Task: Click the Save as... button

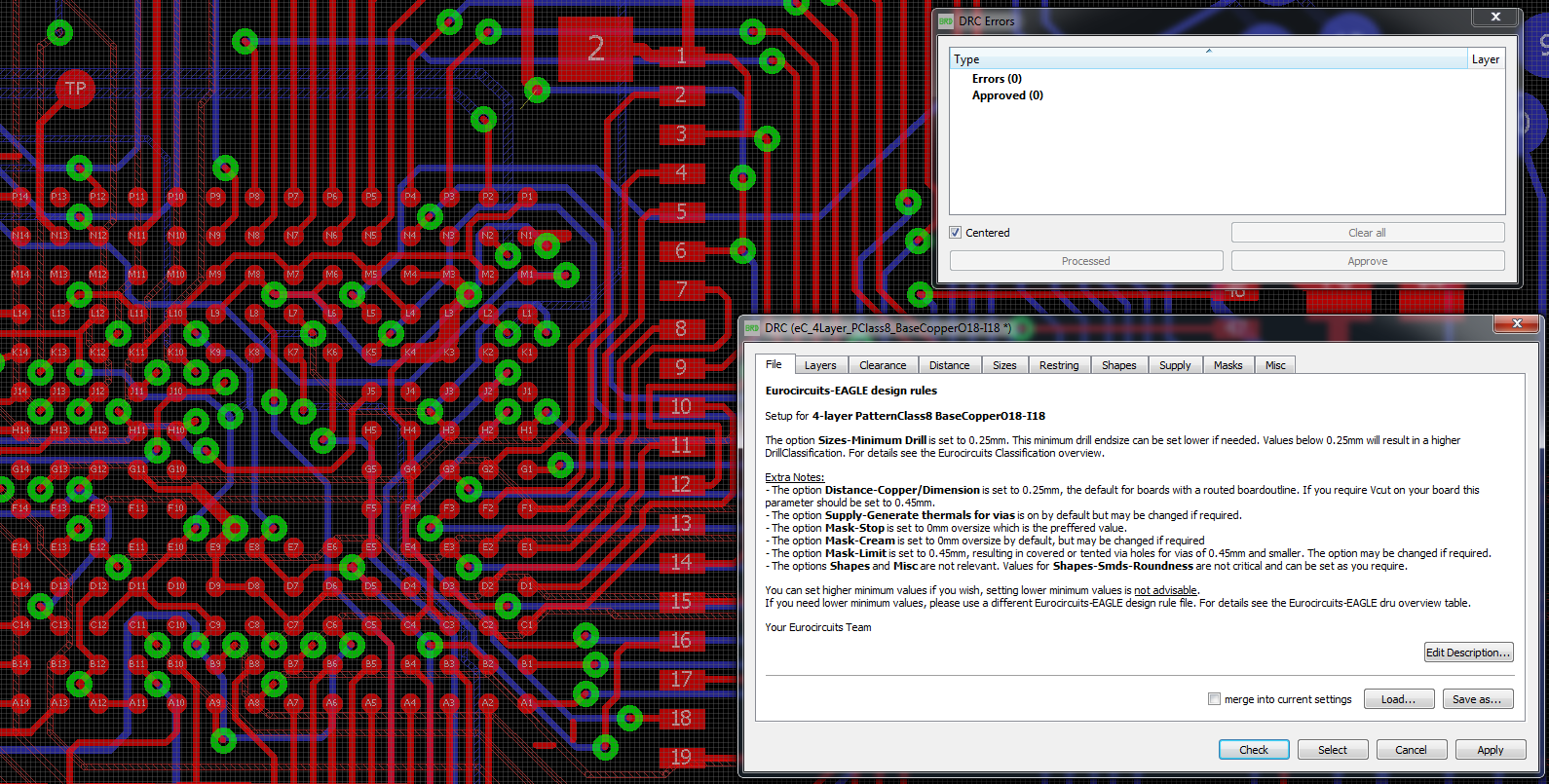Action: click(1476, 699)
